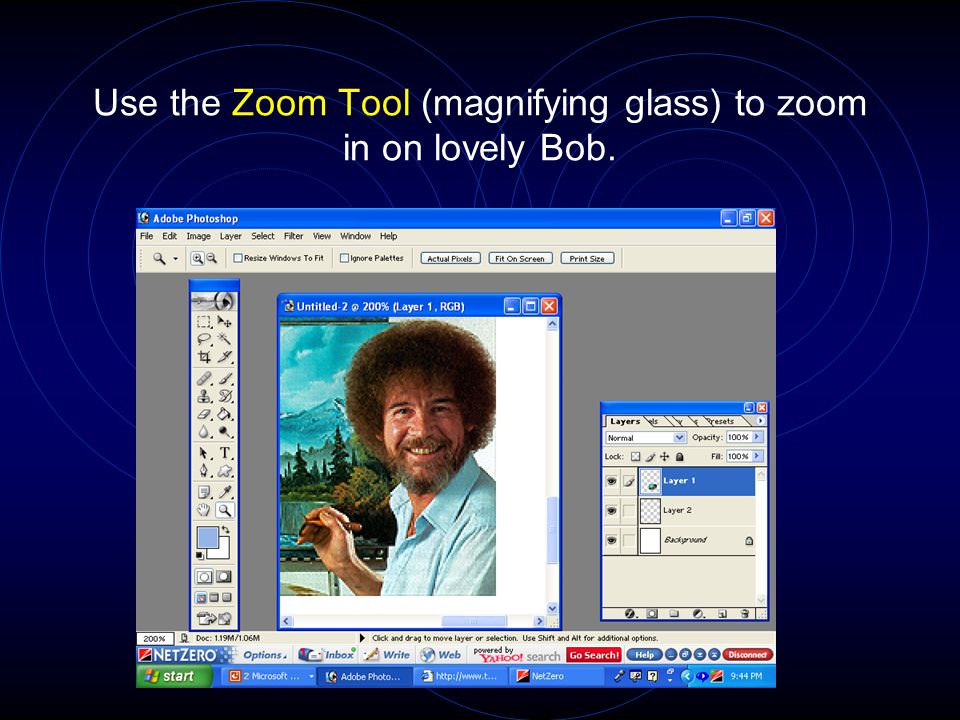Click the Zoom In mode icon in options bar
Viewport: 960px width, 720px height.
(197, 258)
